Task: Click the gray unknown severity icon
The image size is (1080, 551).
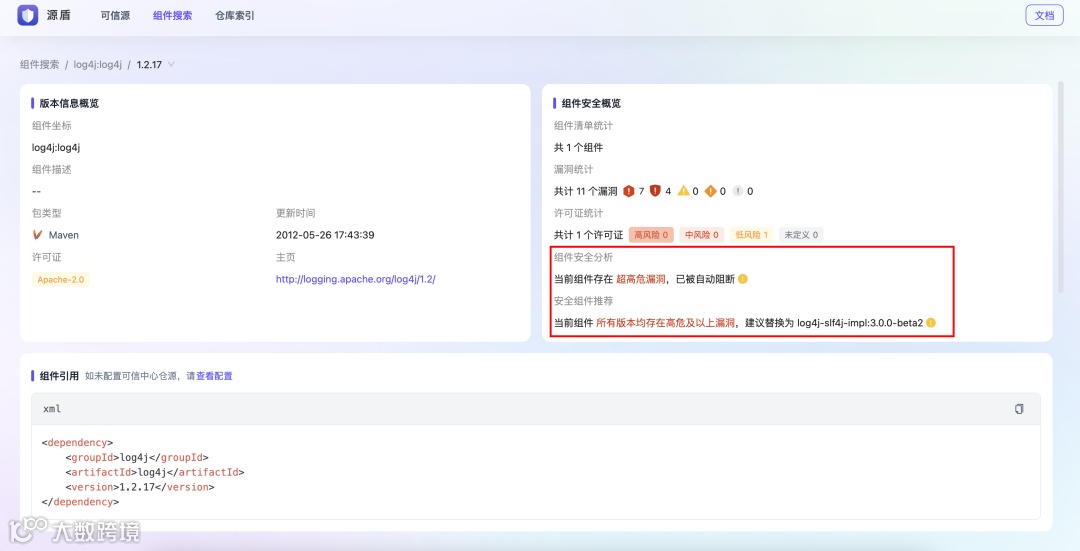Action: pos(738,191)
